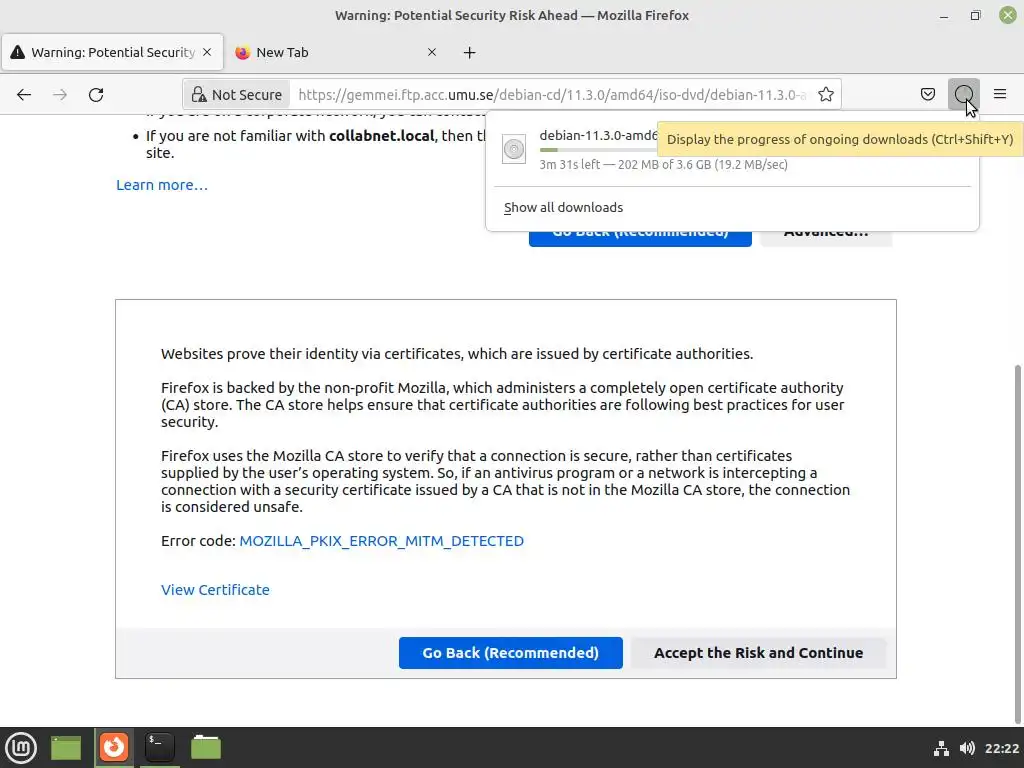The width and height of the screenshot is (1024, 768).
Task: Click the Firefox taskbar icon
Action: pos(114,748)
